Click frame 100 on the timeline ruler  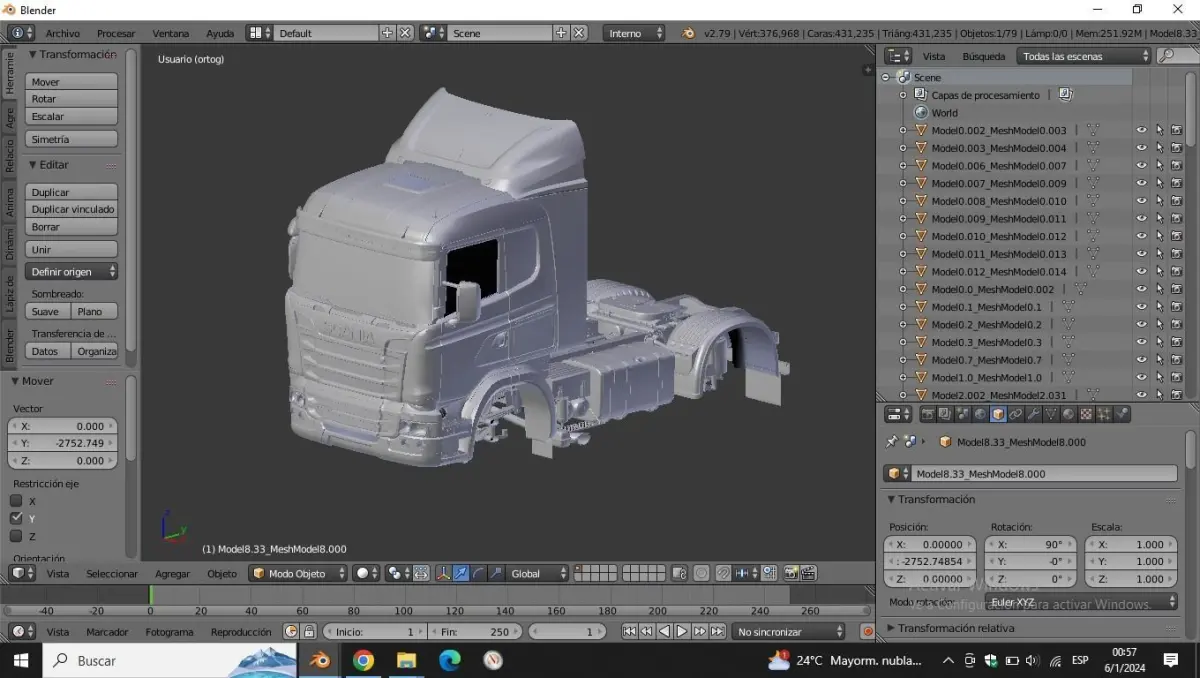pos(403,611)
